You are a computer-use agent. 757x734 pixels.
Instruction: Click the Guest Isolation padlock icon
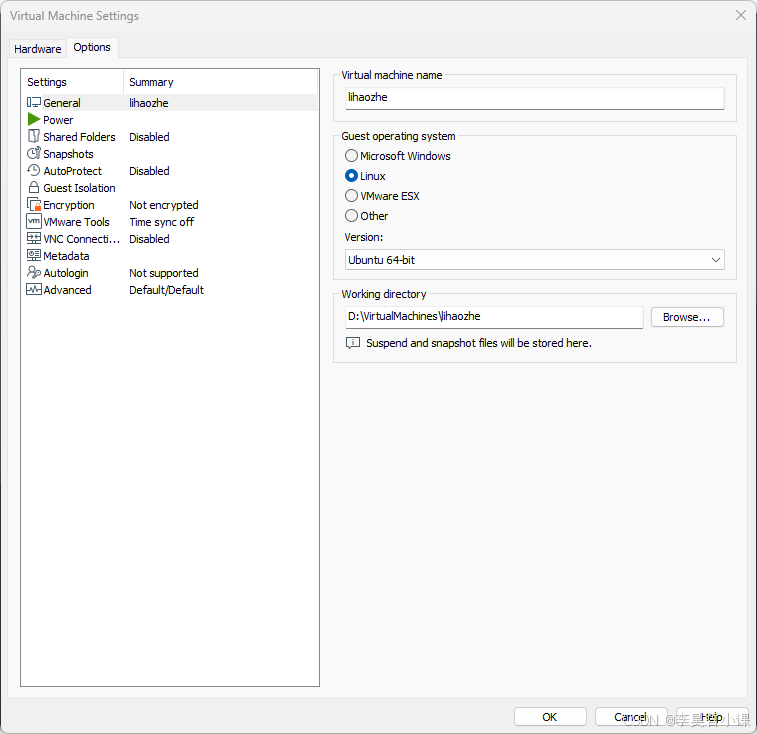pyautogui.click(x=34, y=187)
